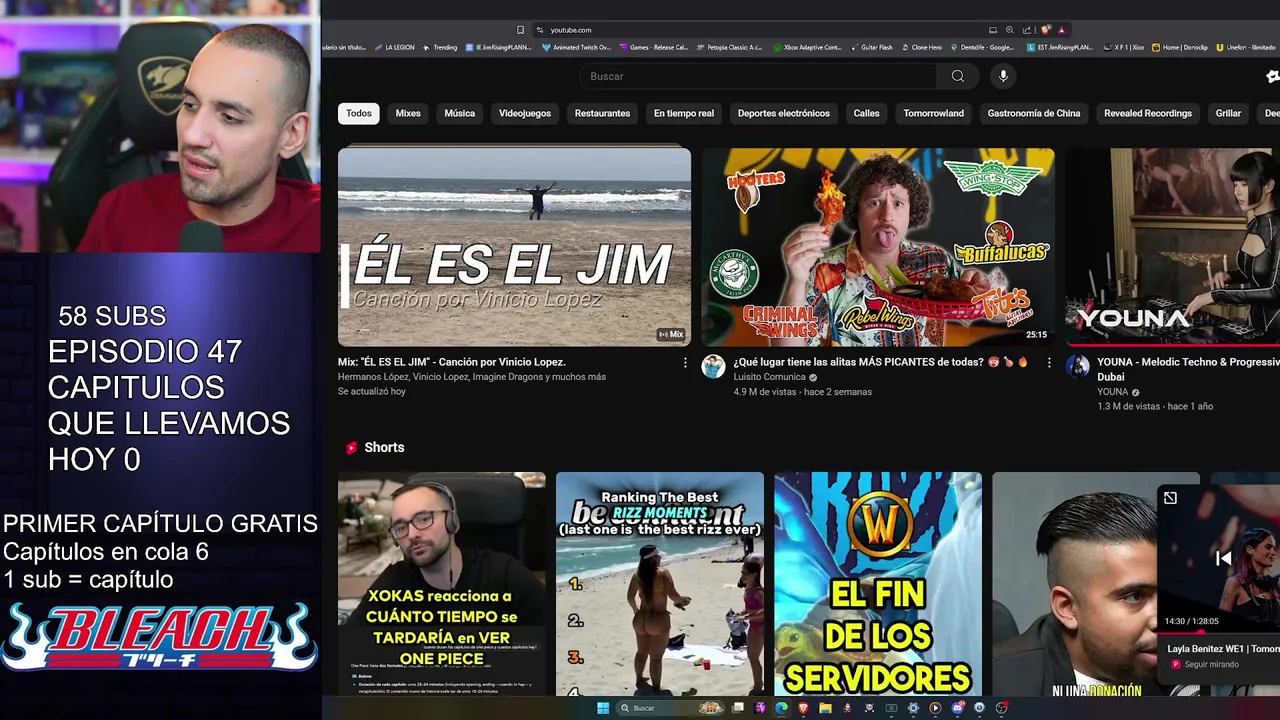Viewport: 1280px width, 720px height.
Task: Open more options for the alitas picantes video
Action: 1049,362
